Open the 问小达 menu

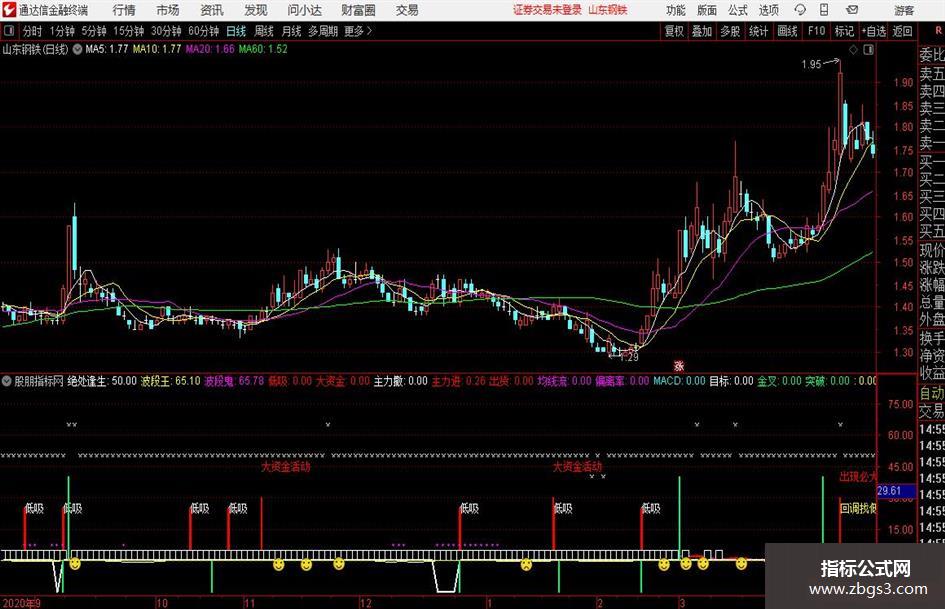tap(304, 10)
